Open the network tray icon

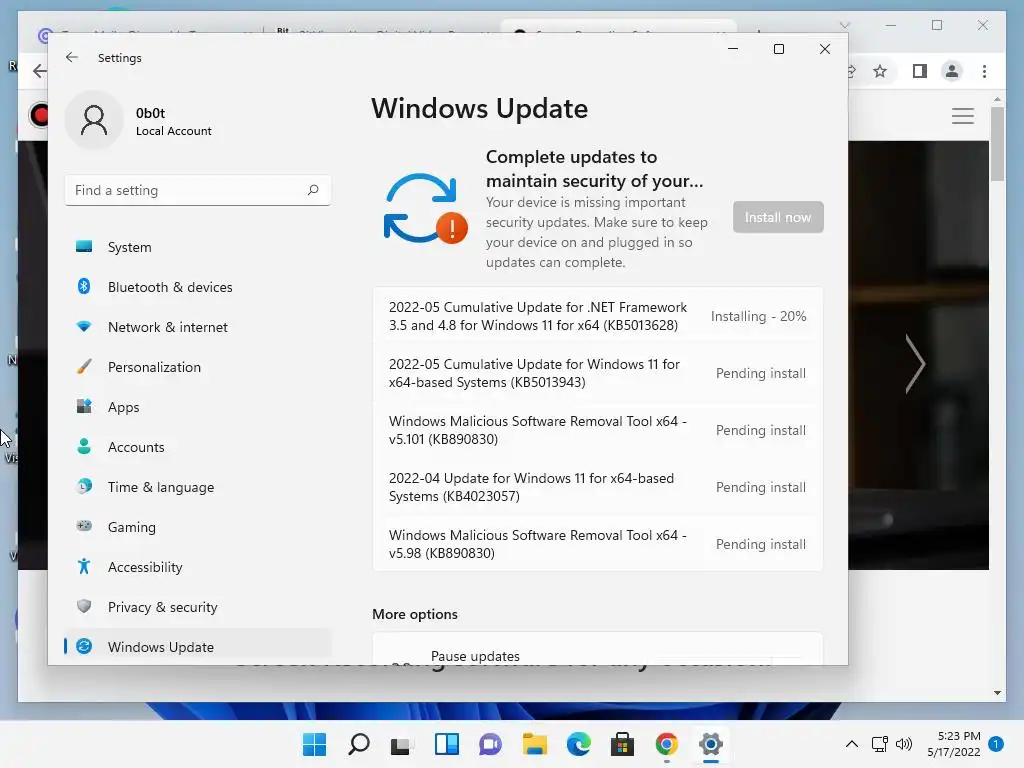tap(880, 744)
